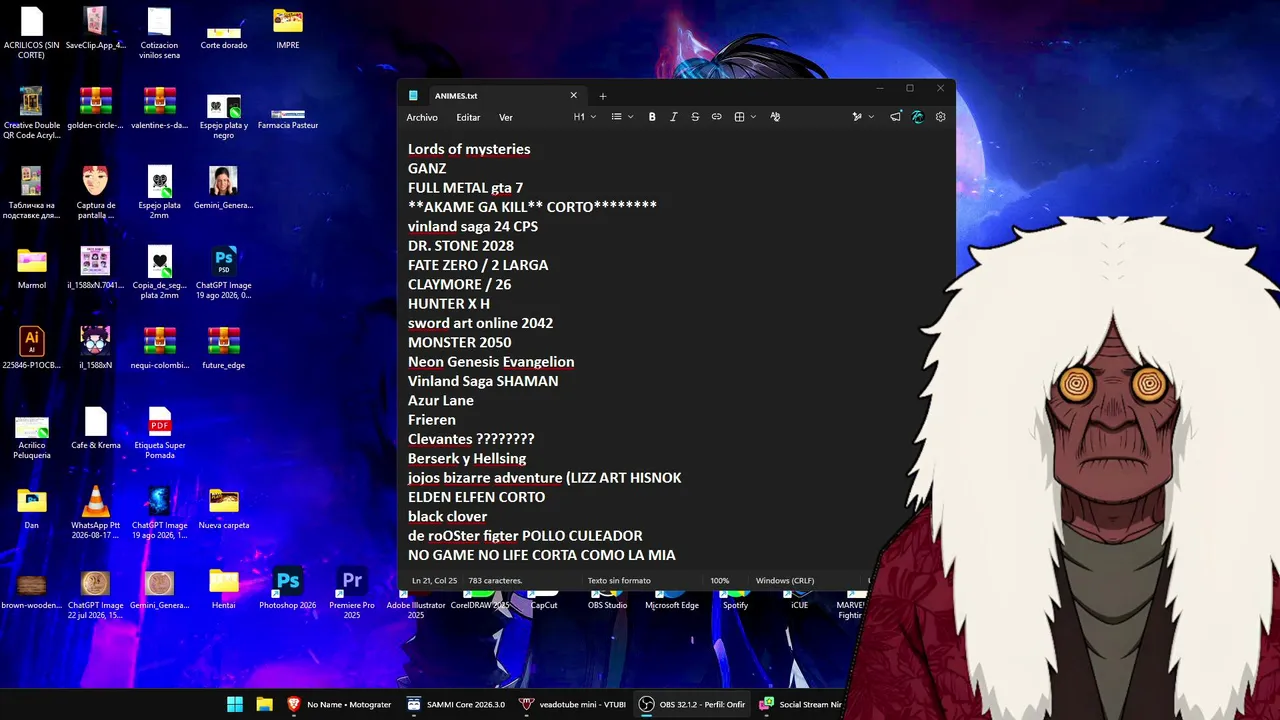This screenshot has width=1280, height=720.
Task: Select the 'Dan' desktop folder
Action: [32, 509]
